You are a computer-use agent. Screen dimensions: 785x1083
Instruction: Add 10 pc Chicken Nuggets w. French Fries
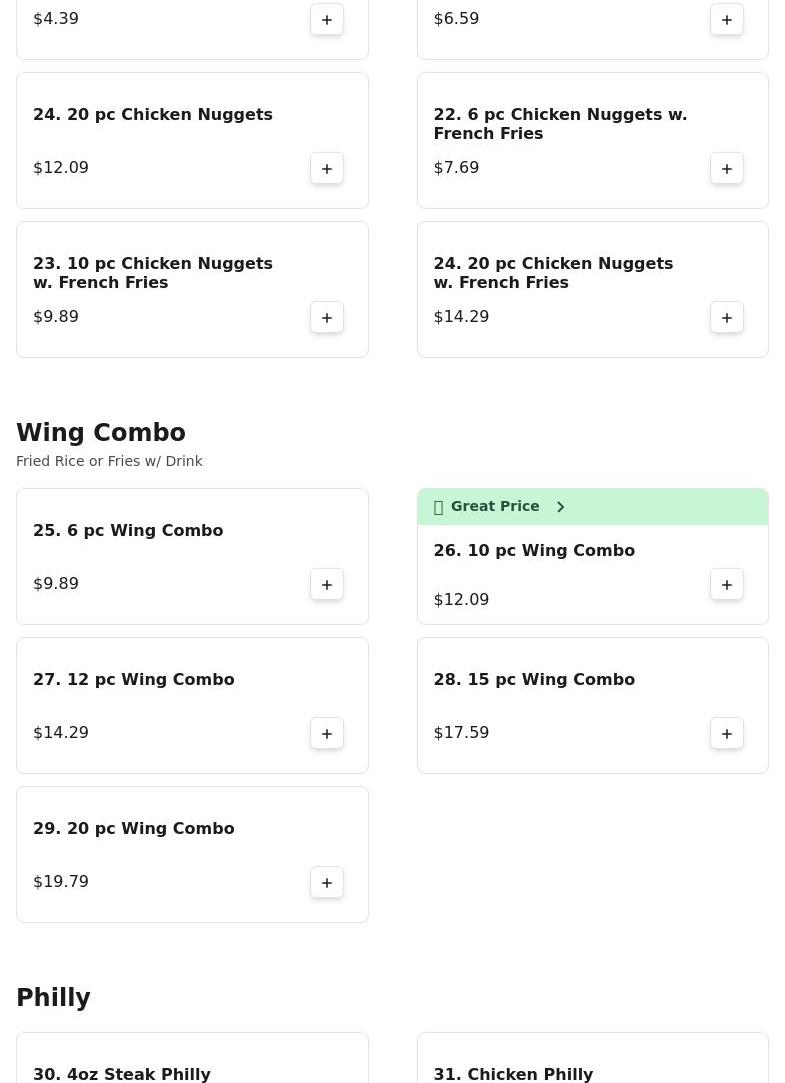point(327,317)
